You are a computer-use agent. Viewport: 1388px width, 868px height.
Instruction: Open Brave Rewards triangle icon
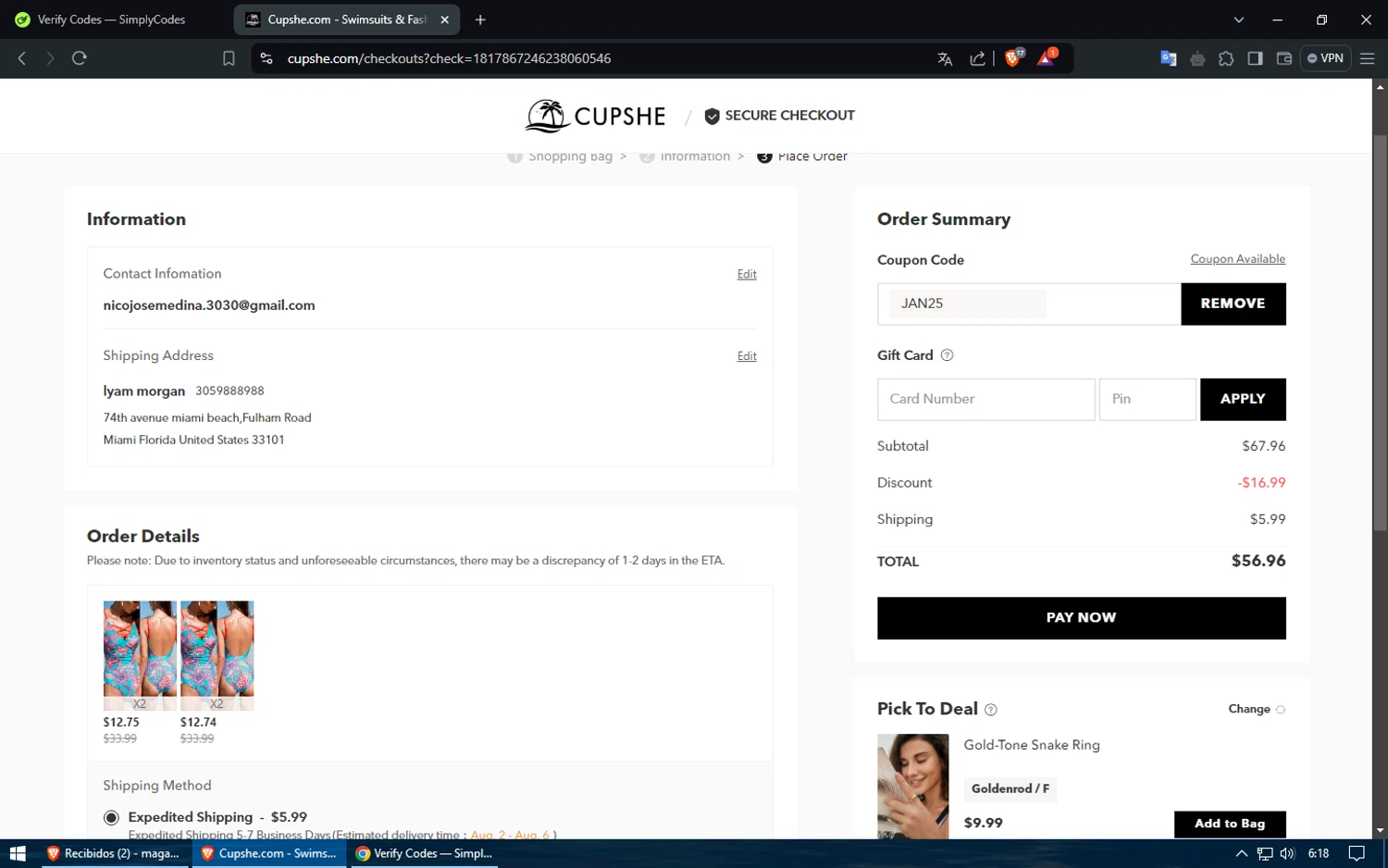(x=1047, y=57)
